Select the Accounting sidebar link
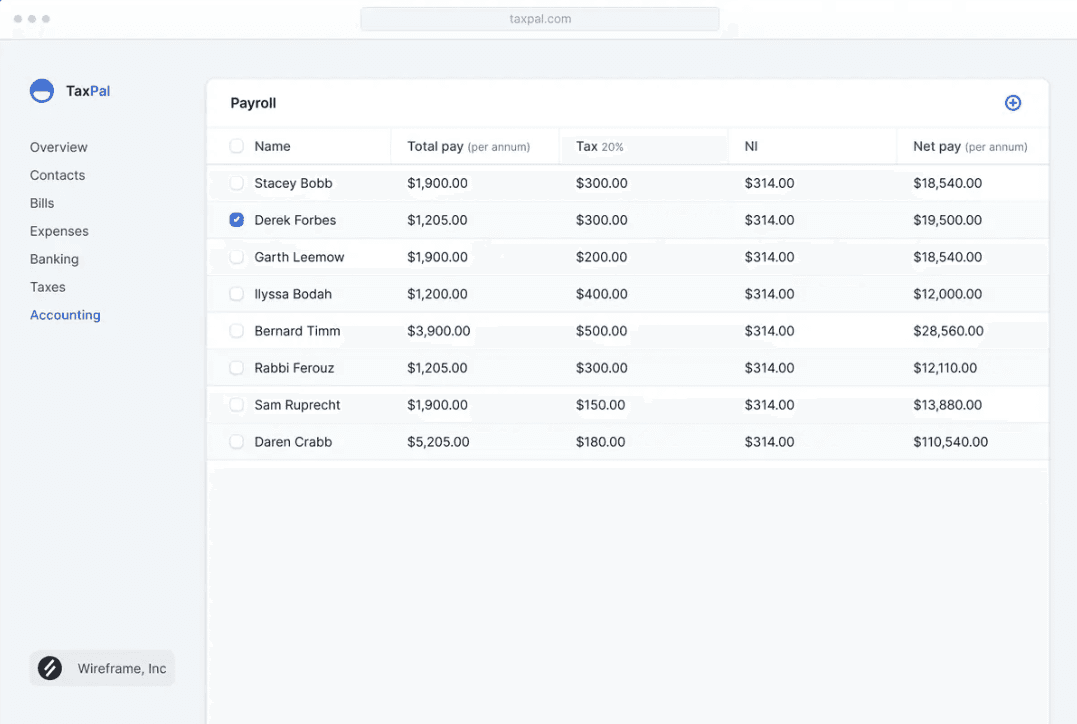The width and height of the screenshot is (1077, 724). pyautogui.click(x=65, y=315)
